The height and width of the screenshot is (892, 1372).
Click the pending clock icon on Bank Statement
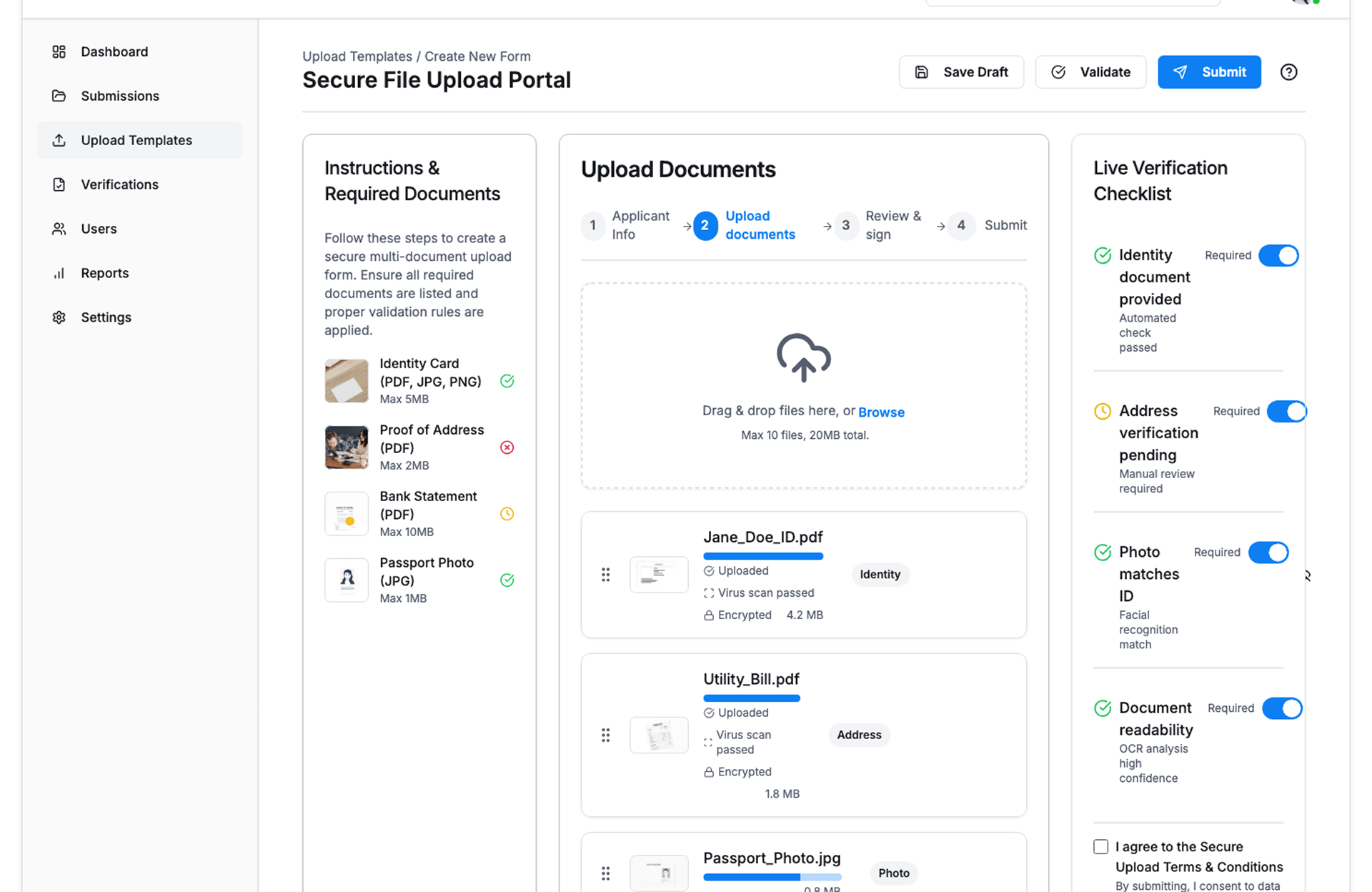point(507,514)
